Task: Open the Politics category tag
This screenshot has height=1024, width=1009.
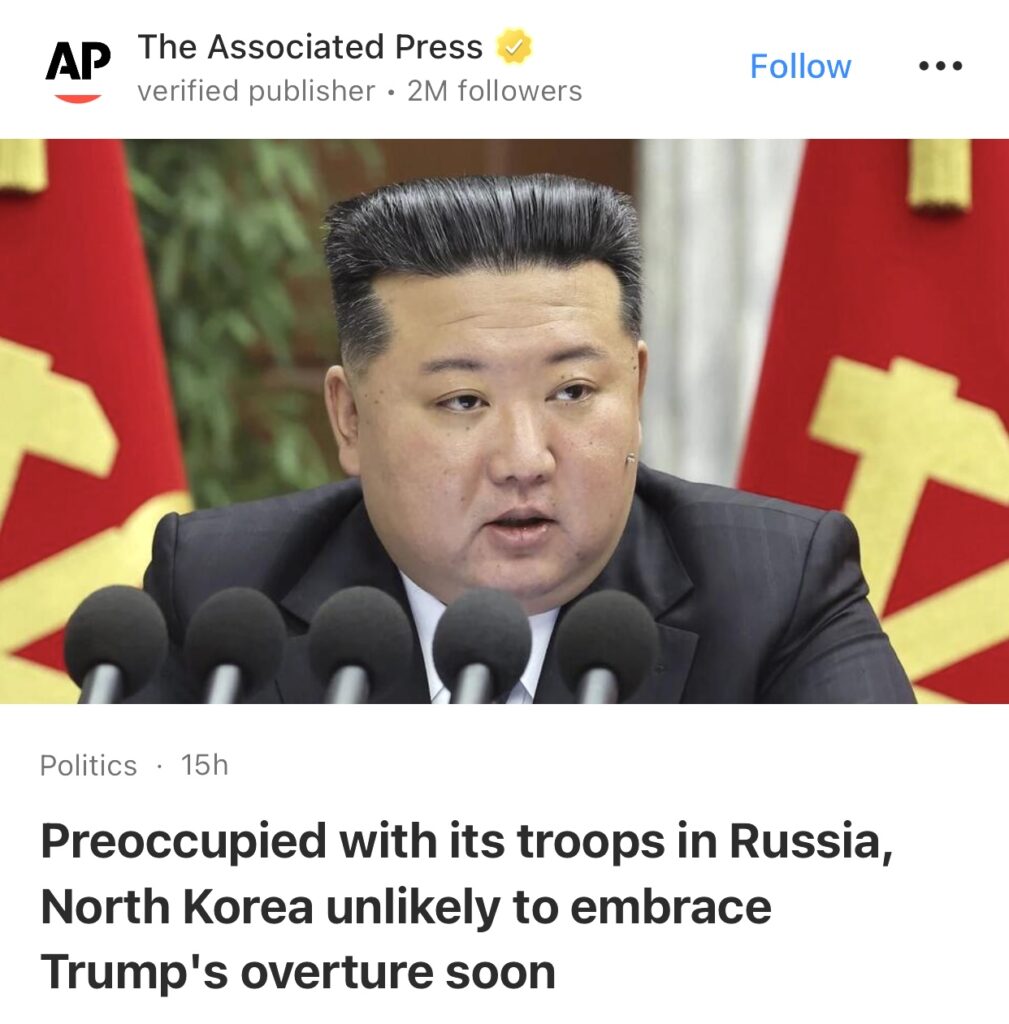Action: coord(88,765)
